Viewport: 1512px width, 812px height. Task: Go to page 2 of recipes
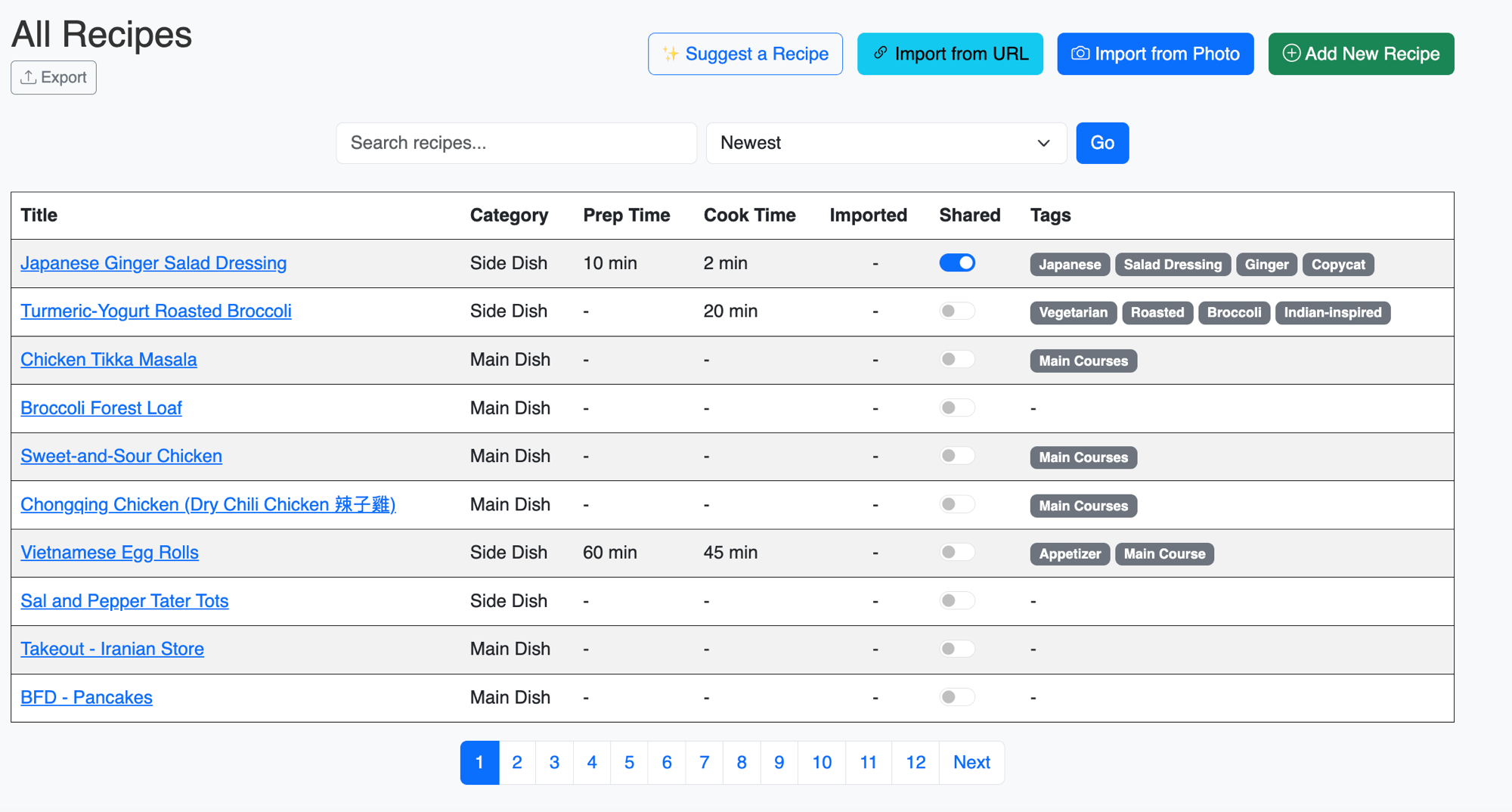coord(517,762)
